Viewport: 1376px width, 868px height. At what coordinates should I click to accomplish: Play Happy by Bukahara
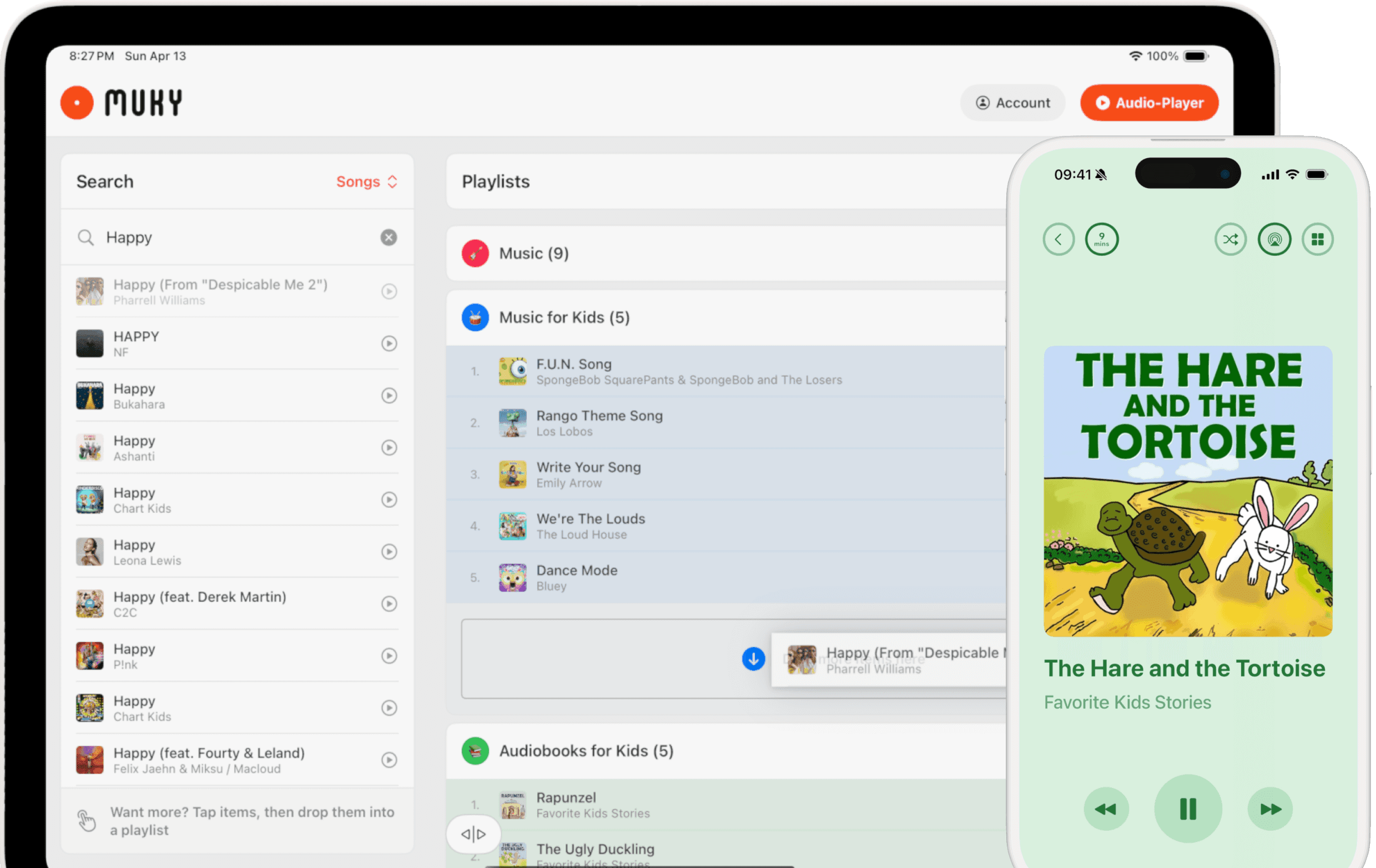point(389,396)
